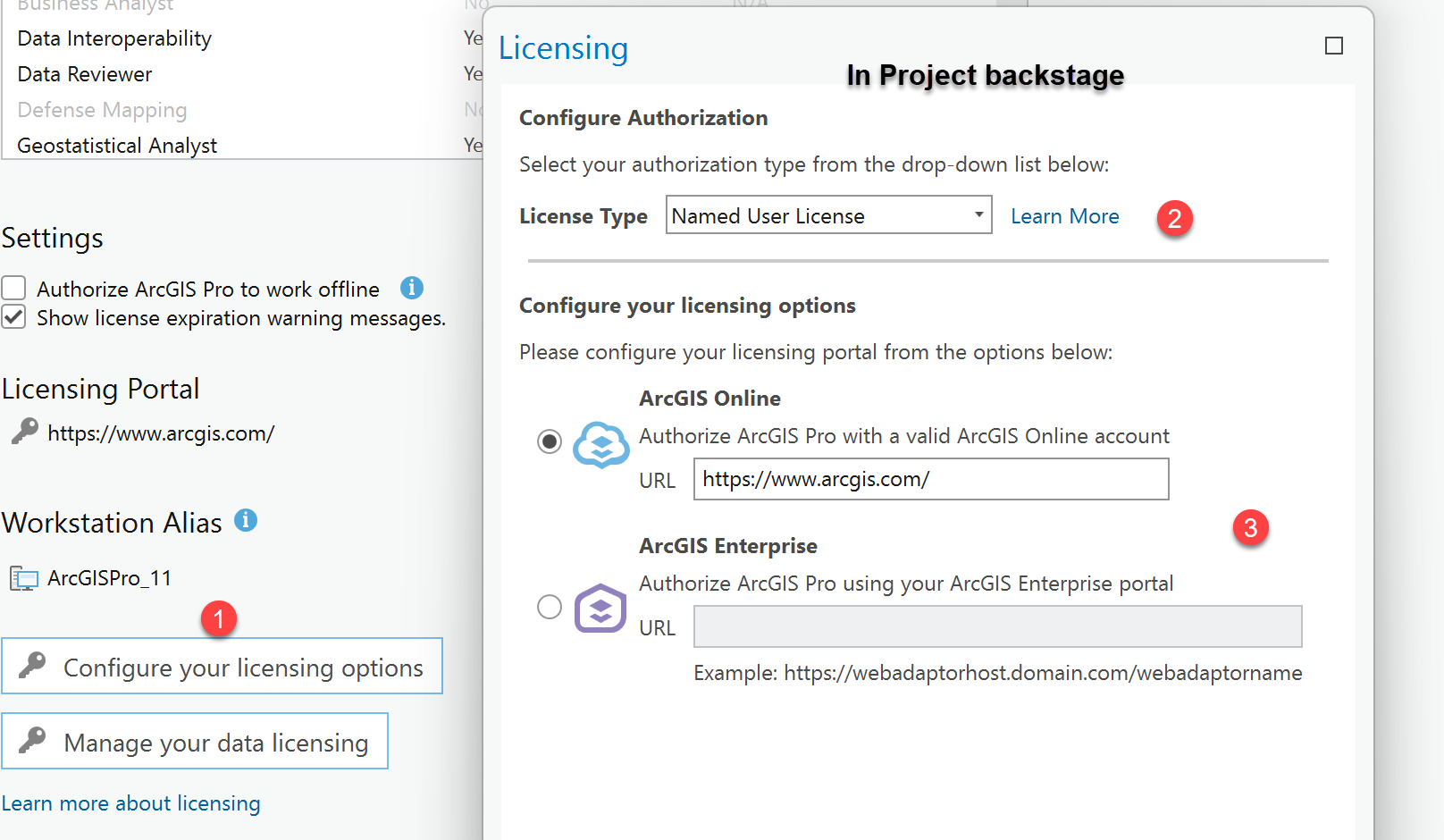Open the License Type dropdown
Image resolution: width=1444 pixels, height=840 pixels.
[978, 214]
